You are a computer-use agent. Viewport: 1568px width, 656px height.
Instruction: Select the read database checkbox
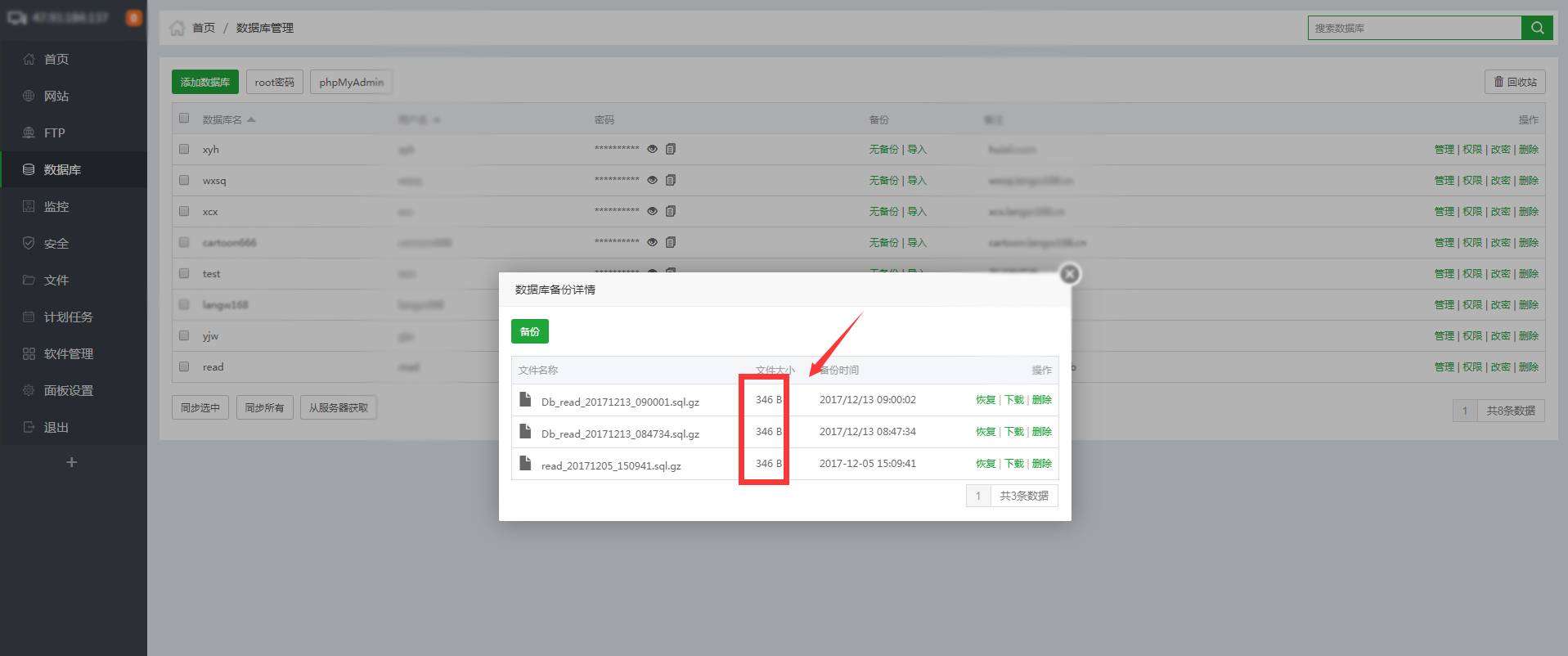click(x=184, y=367)
